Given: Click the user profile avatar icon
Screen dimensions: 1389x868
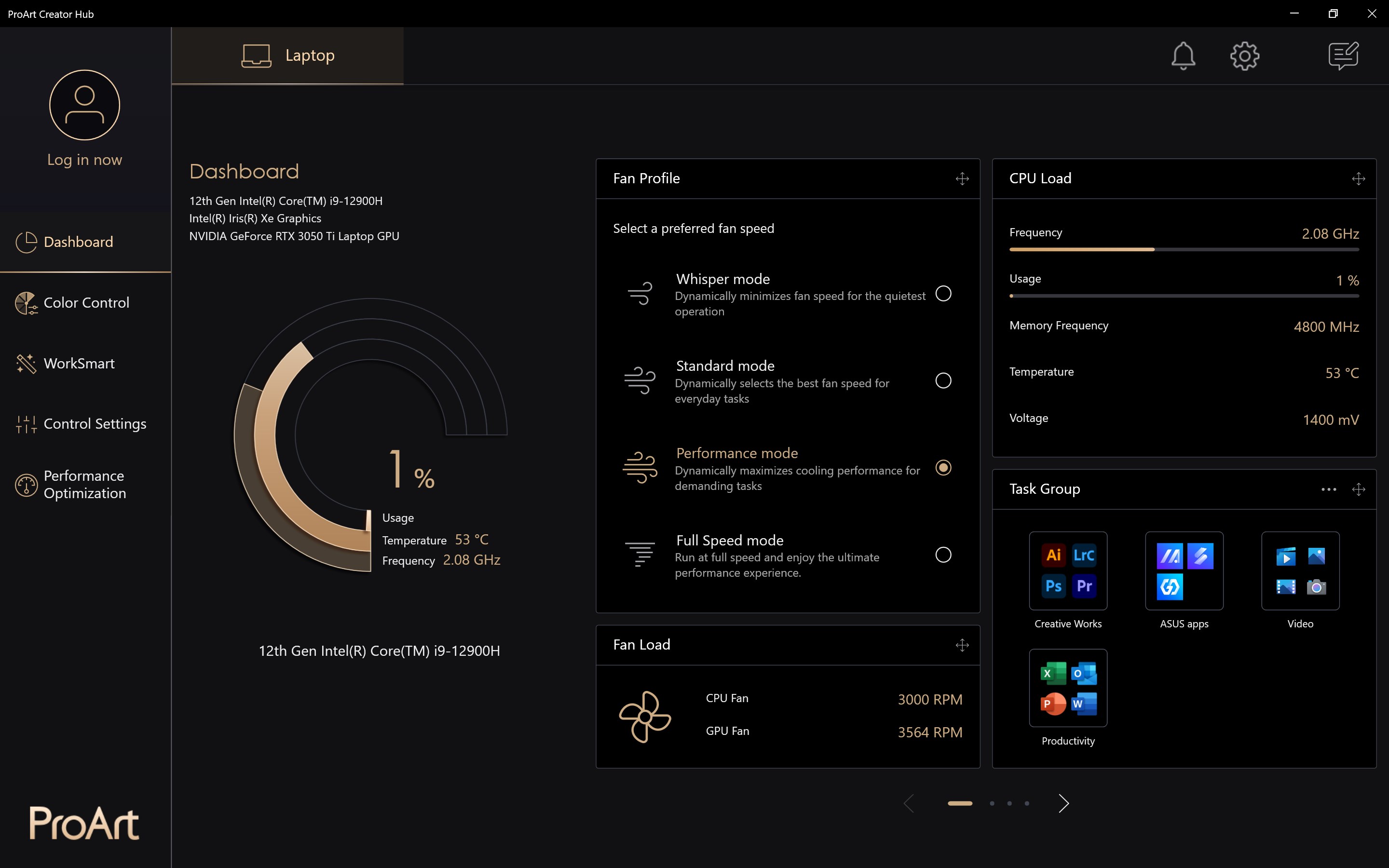Looking at the screenshot, I should [84, 105].
